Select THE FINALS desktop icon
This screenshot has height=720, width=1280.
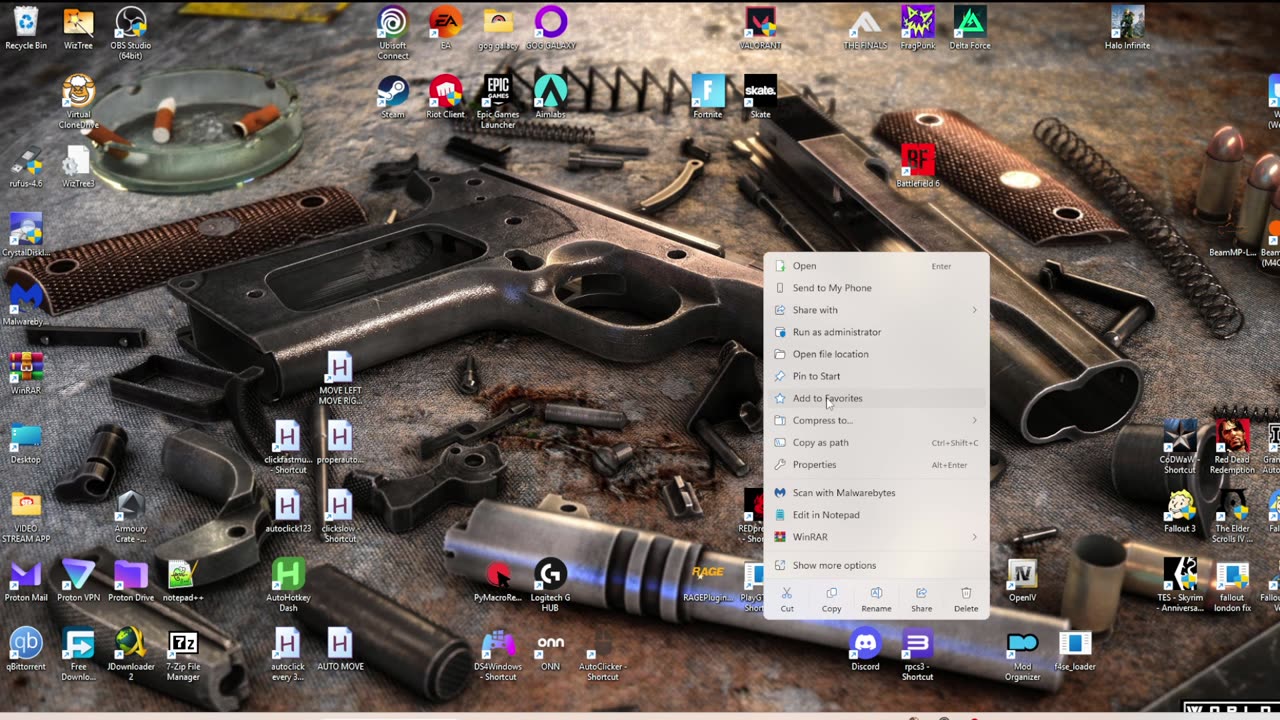865,28
